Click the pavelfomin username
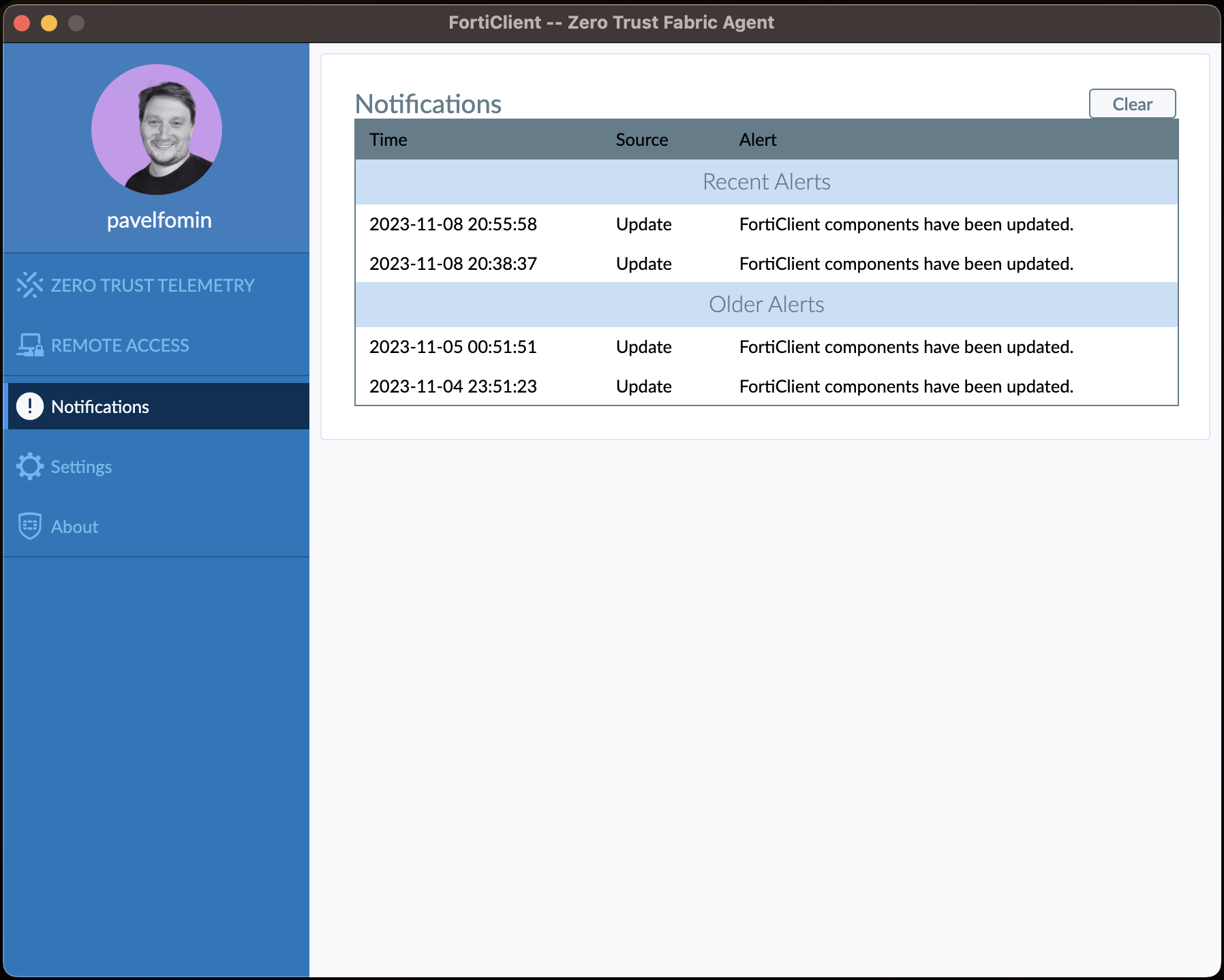This screenshot has height=980, width=1224. [159, 220]
